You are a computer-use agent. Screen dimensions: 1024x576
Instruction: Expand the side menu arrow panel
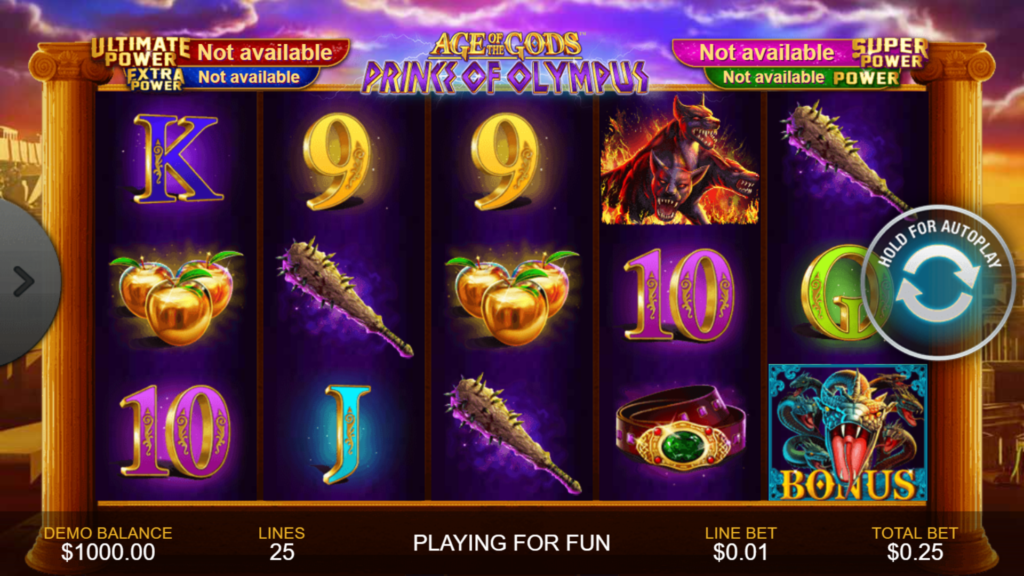tap(25, 281)
